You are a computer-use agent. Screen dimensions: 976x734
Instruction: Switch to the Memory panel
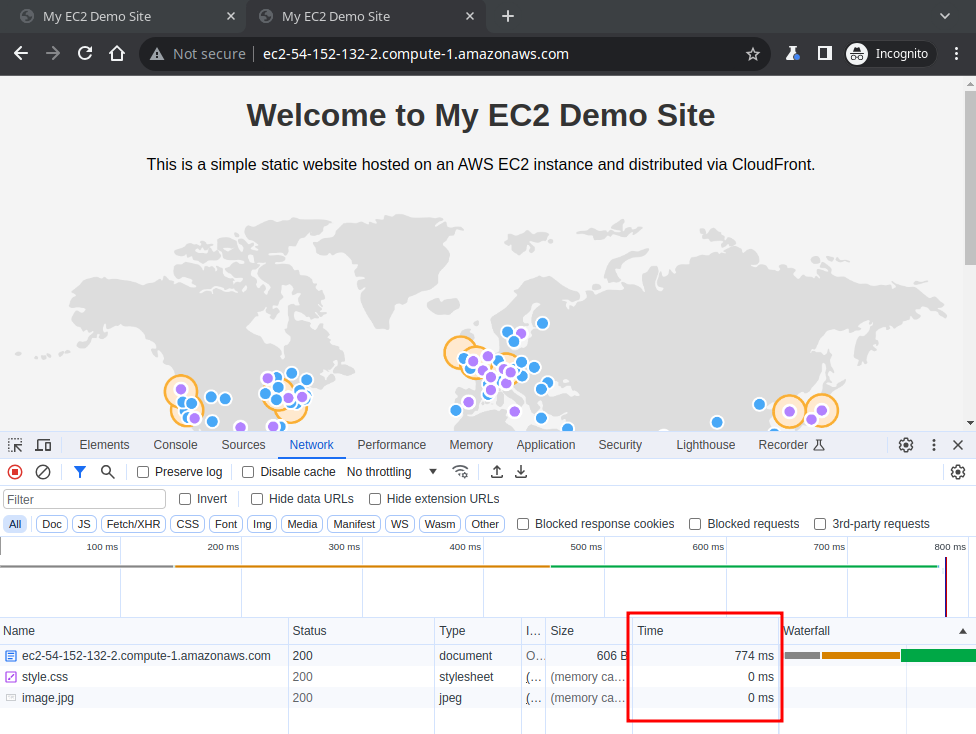(x=471, y=445)
